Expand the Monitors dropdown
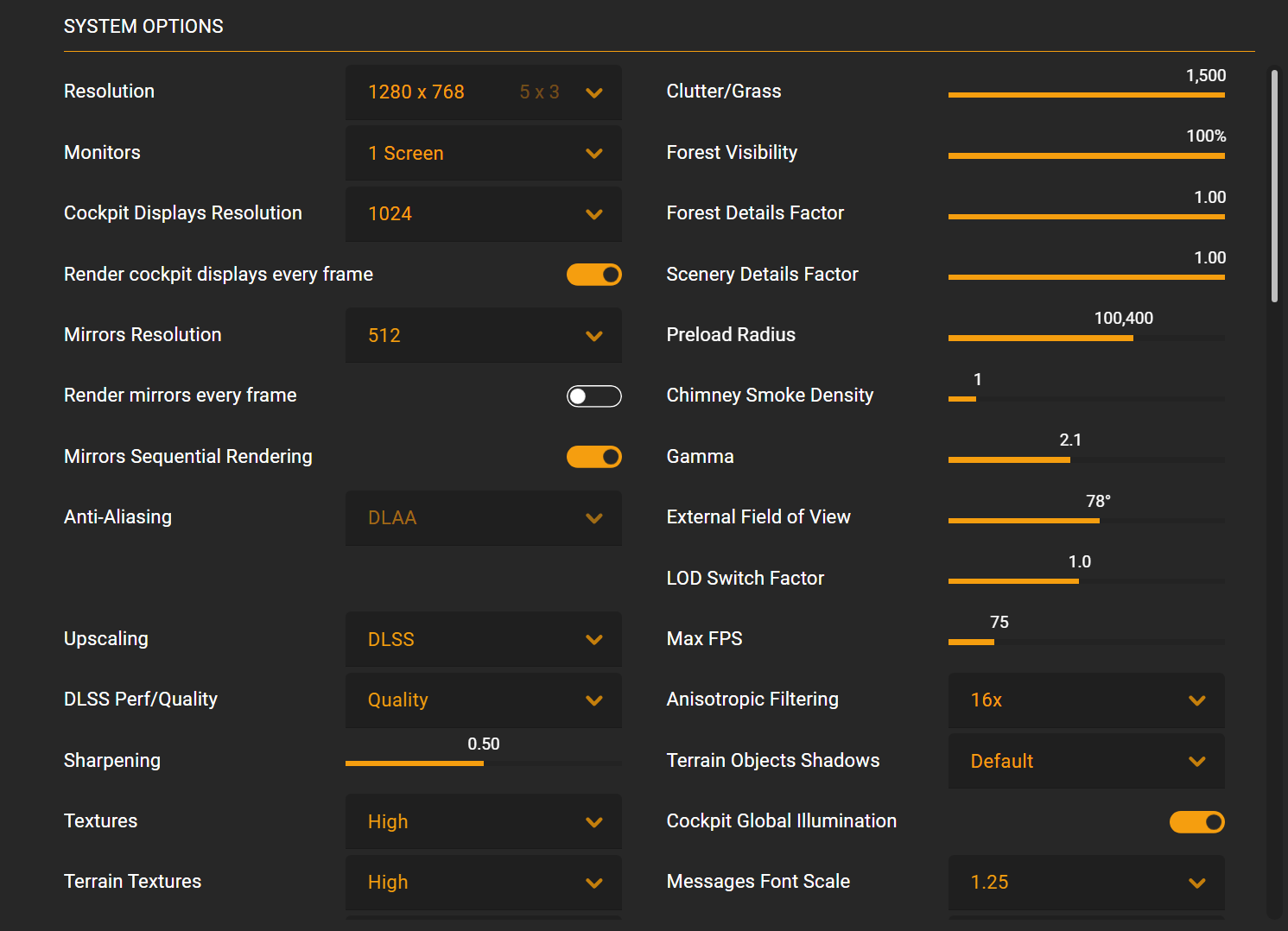1288x931 pixels. [x=483, y=154]
